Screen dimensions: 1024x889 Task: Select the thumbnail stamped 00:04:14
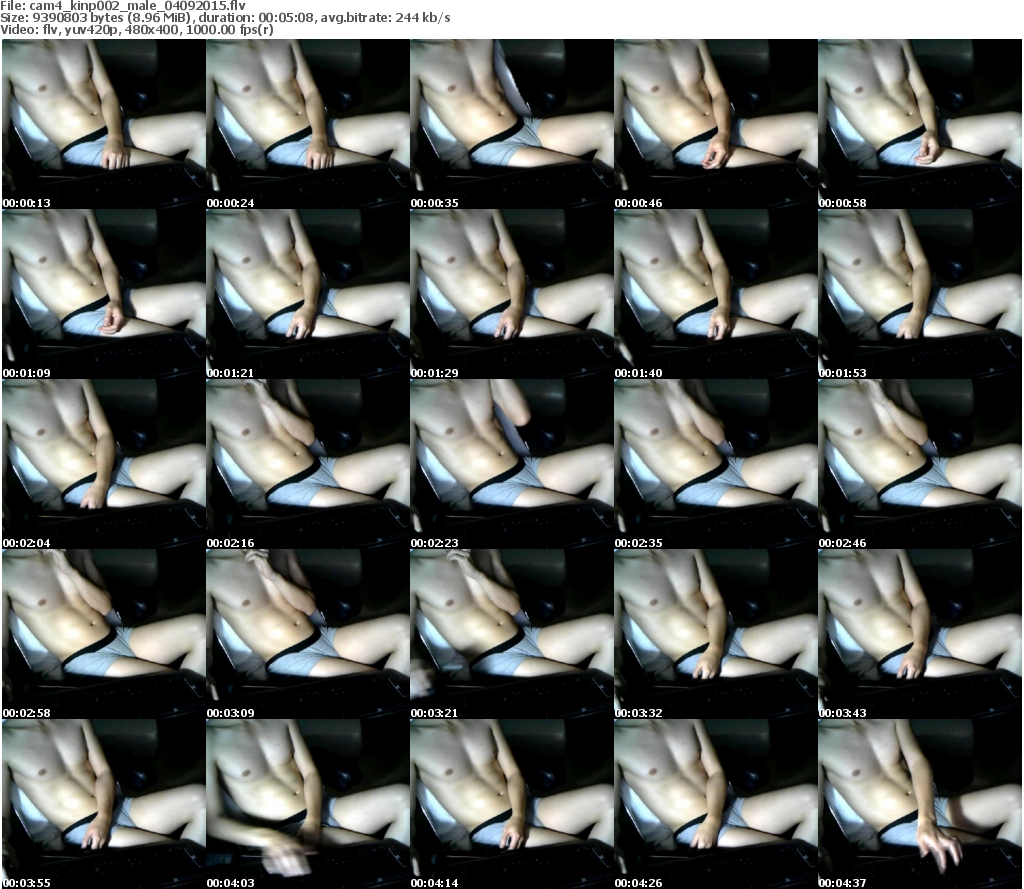coord(511,804)
